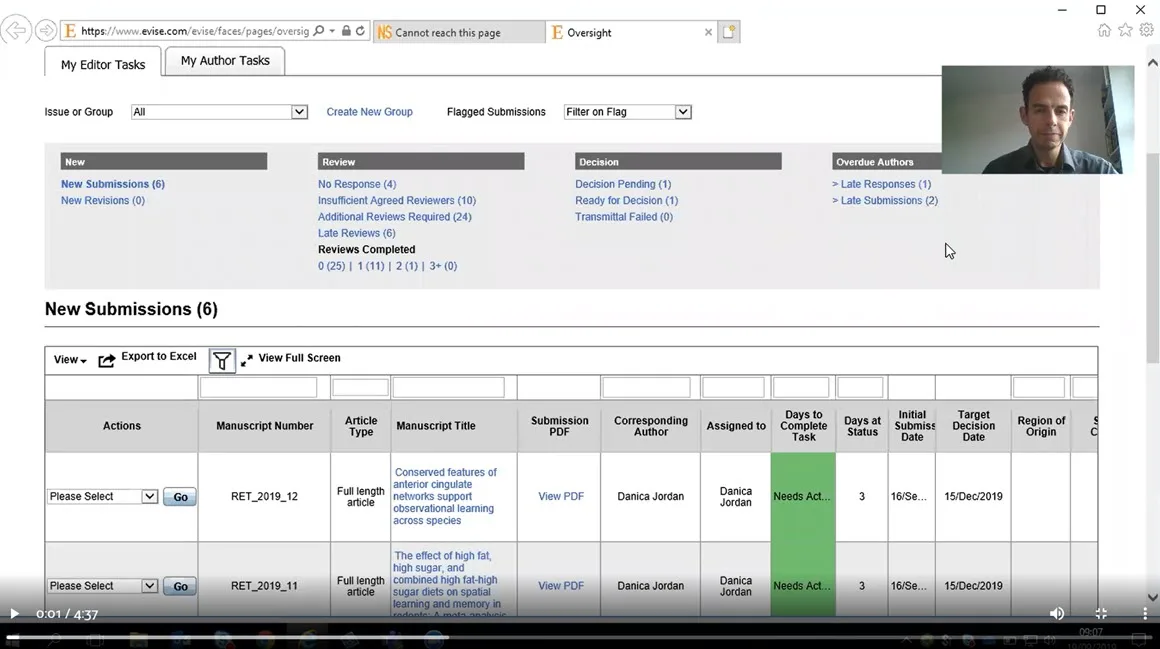Image resolution: width=1160 pixels, height=649 pixels.
Task: Click the Export to Excel icon
Action: [x=107, y=360]
